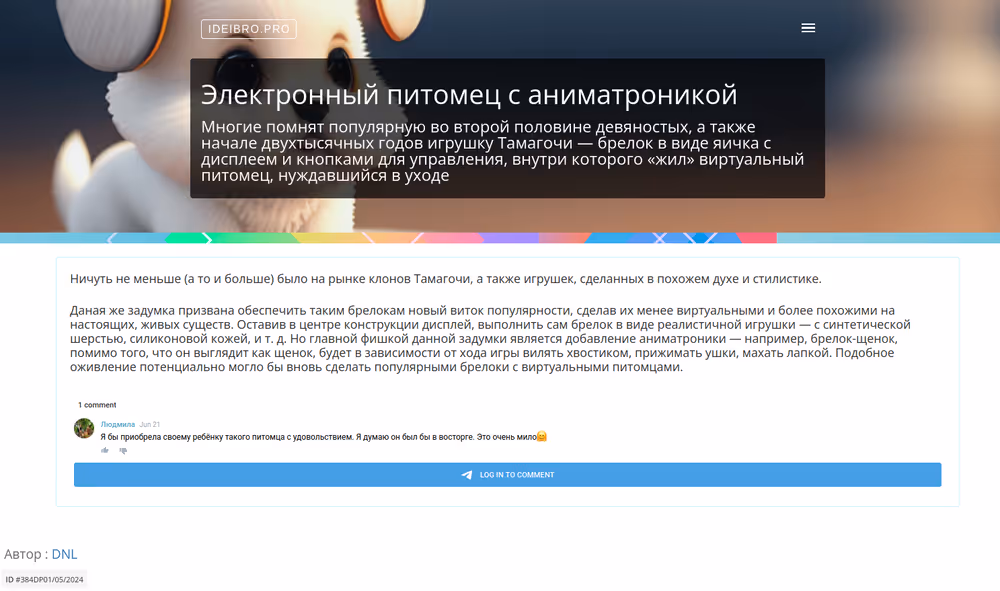Like Людмила's comment with thumbs up
The image size is (1000, 591).
pos(105,451)
